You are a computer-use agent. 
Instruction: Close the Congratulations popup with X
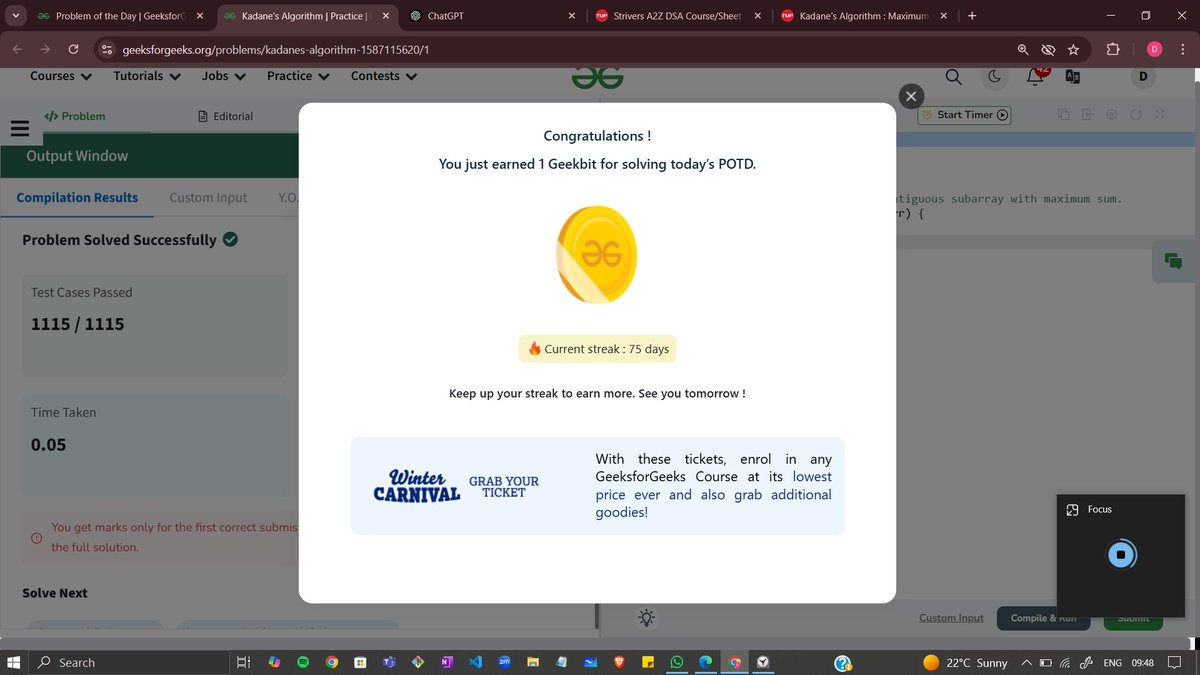pyautogui.click(x=910, y=96)
